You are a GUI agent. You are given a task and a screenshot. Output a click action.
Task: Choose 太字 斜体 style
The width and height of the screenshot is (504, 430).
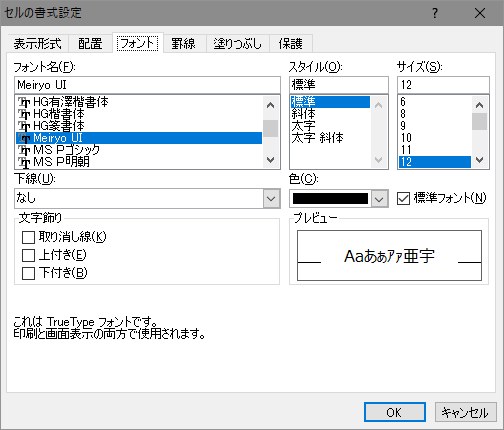(x=330, y=138)
